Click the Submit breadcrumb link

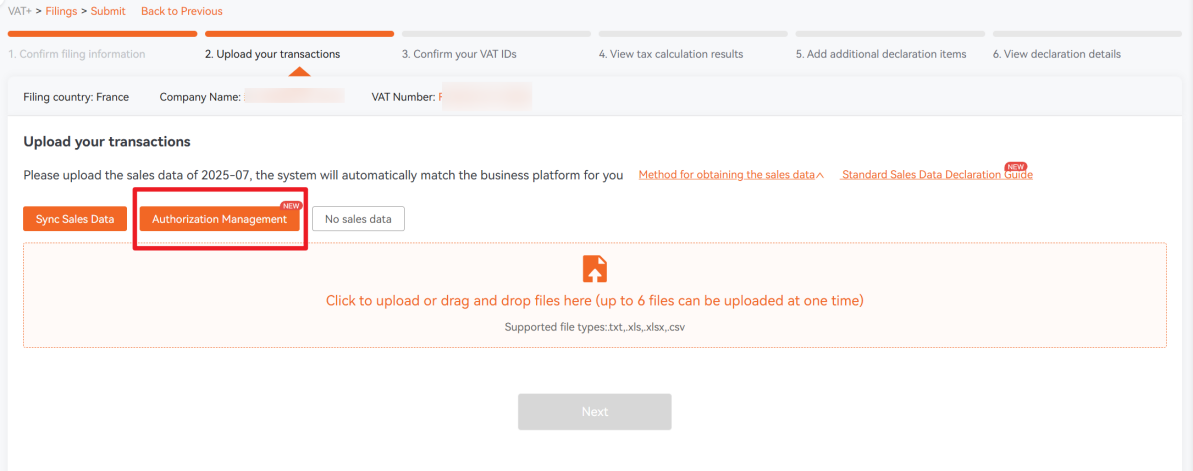(x=108, y=11)
